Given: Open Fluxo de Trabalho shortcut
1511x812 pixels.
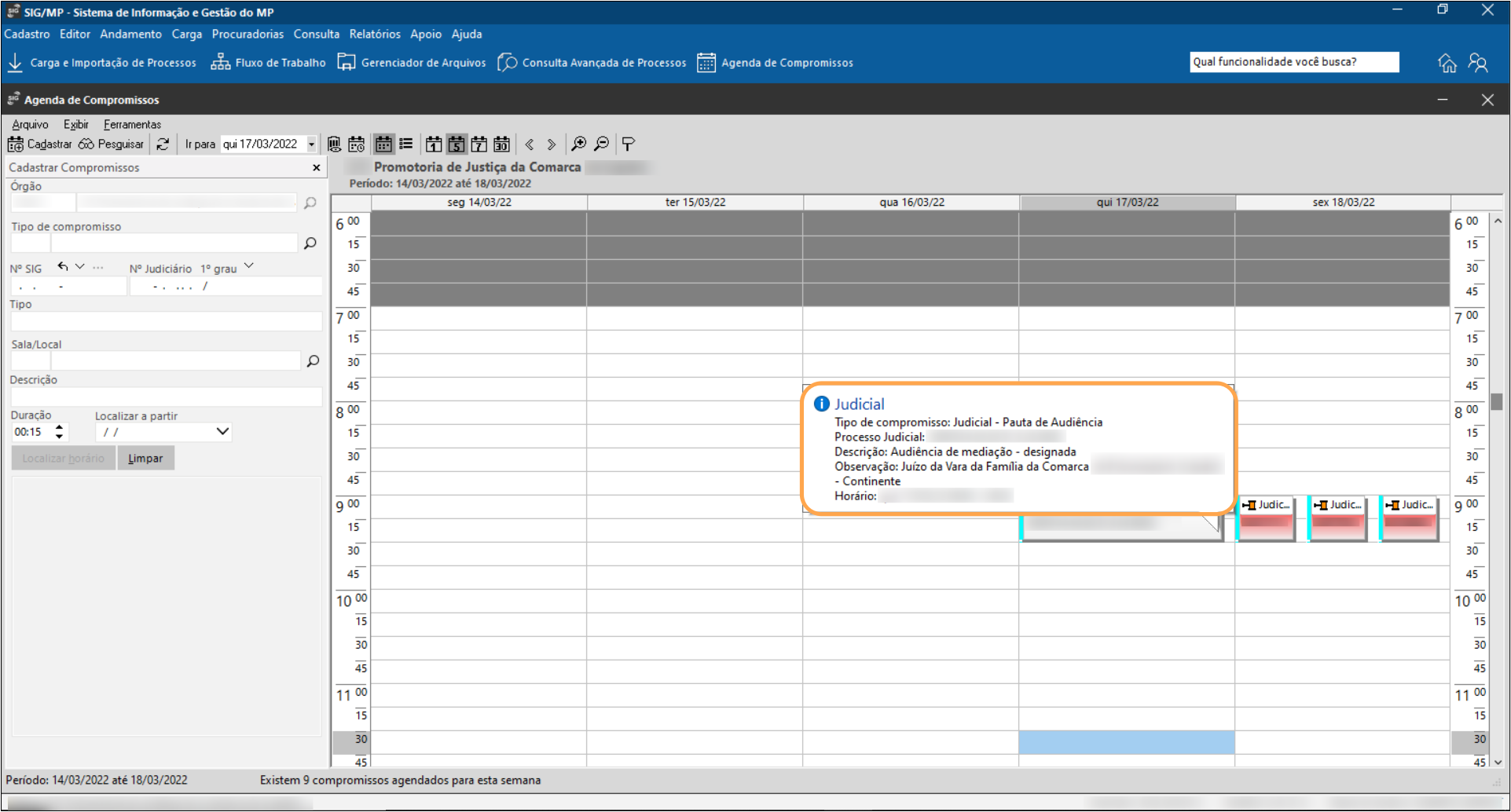Looking at the screenshot, I should tap(268, 63).
